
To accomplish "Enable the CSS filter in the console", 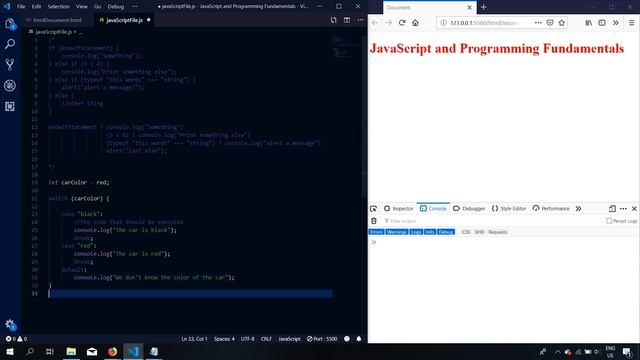I will (x=466, y=232).
